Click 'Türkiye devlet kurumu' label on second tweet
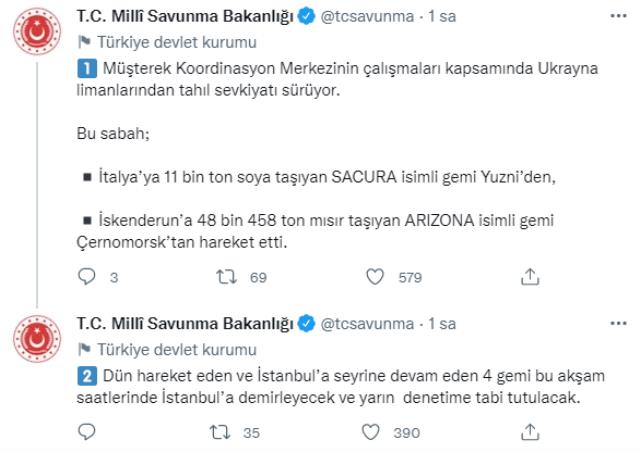640x452 pixels. pyautogui.click(x=176, y=350)
